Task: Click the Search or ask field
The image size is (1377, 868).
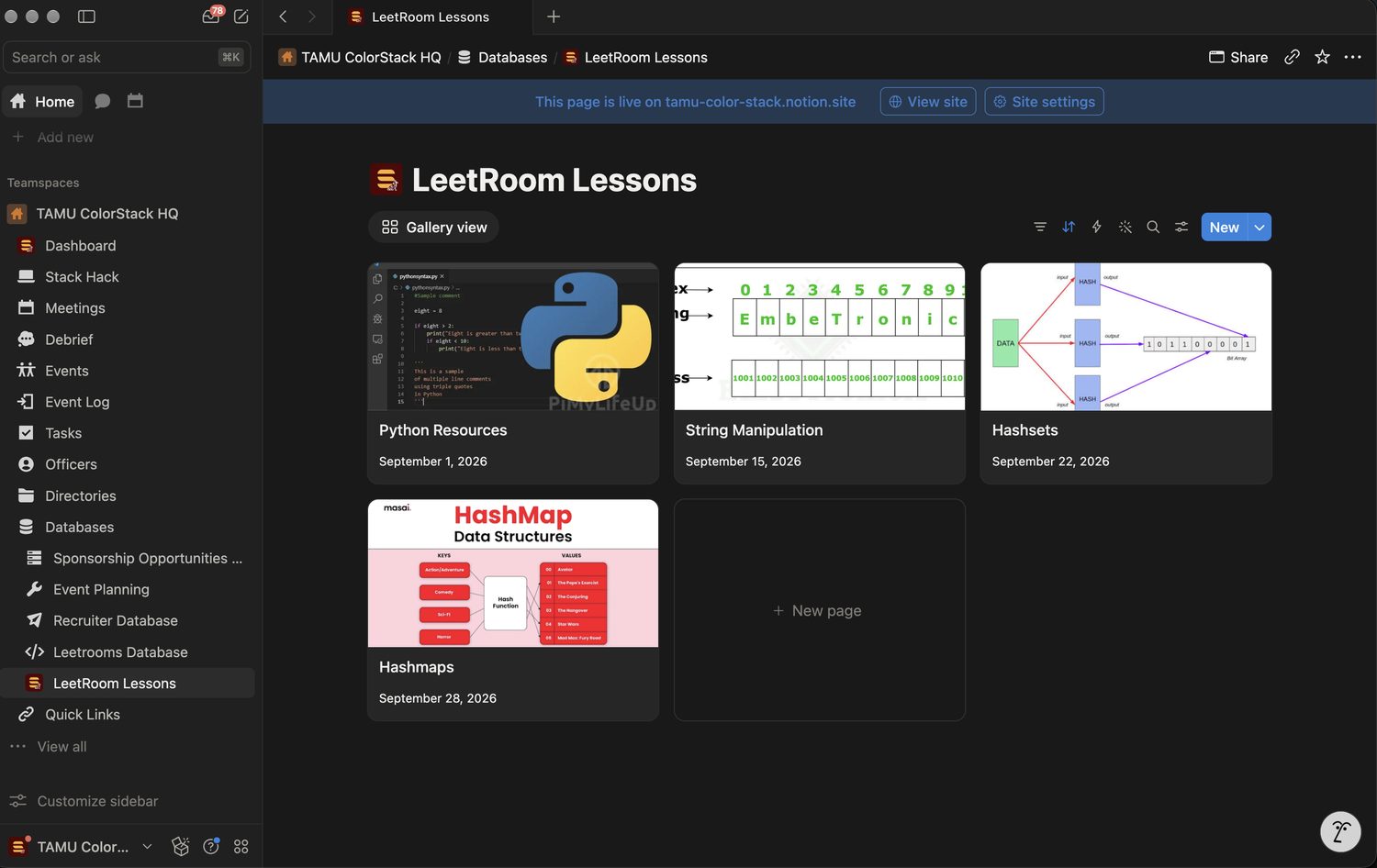Action: pyautogui.click(x=127, y=57)
